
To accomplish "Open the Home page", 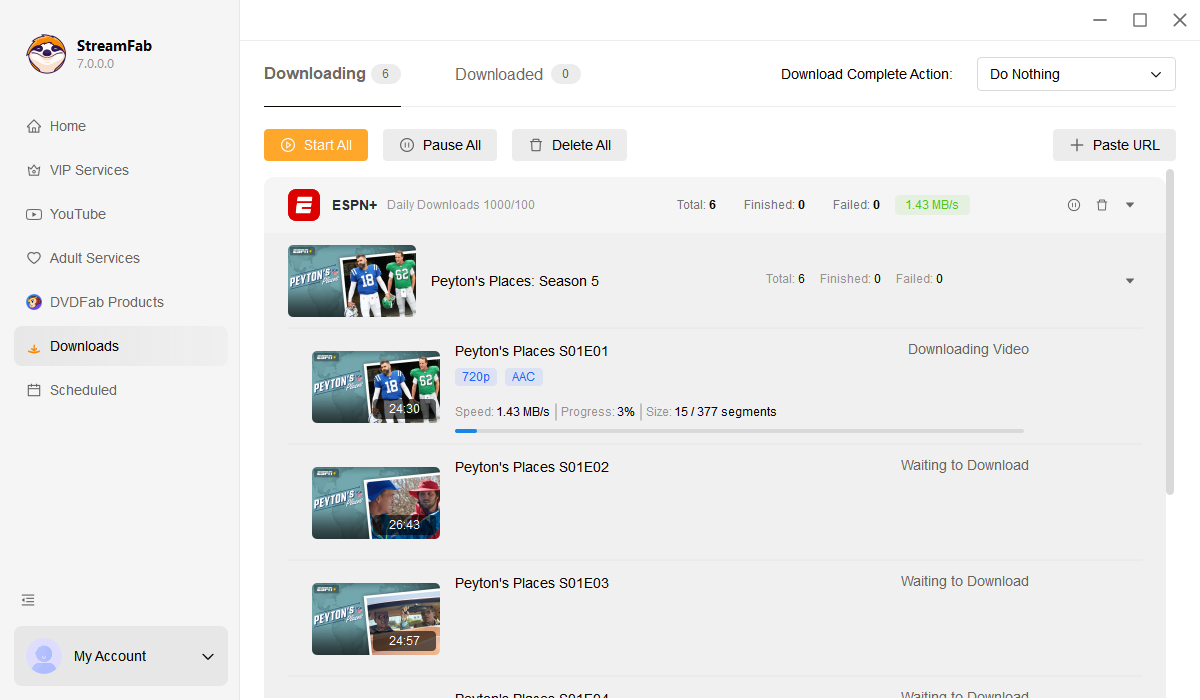I will [x=68, y=126].
